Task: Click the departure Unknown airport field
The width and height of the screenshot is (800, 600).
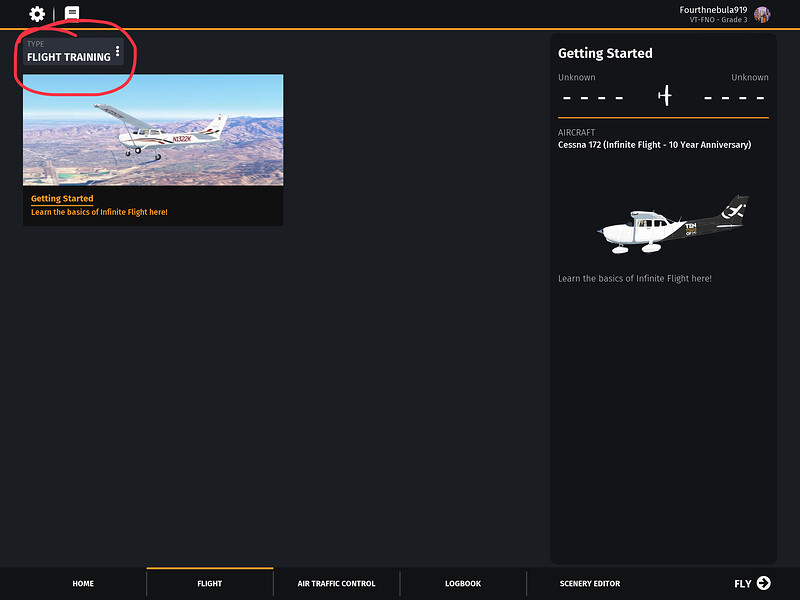Action: (593, 89)
